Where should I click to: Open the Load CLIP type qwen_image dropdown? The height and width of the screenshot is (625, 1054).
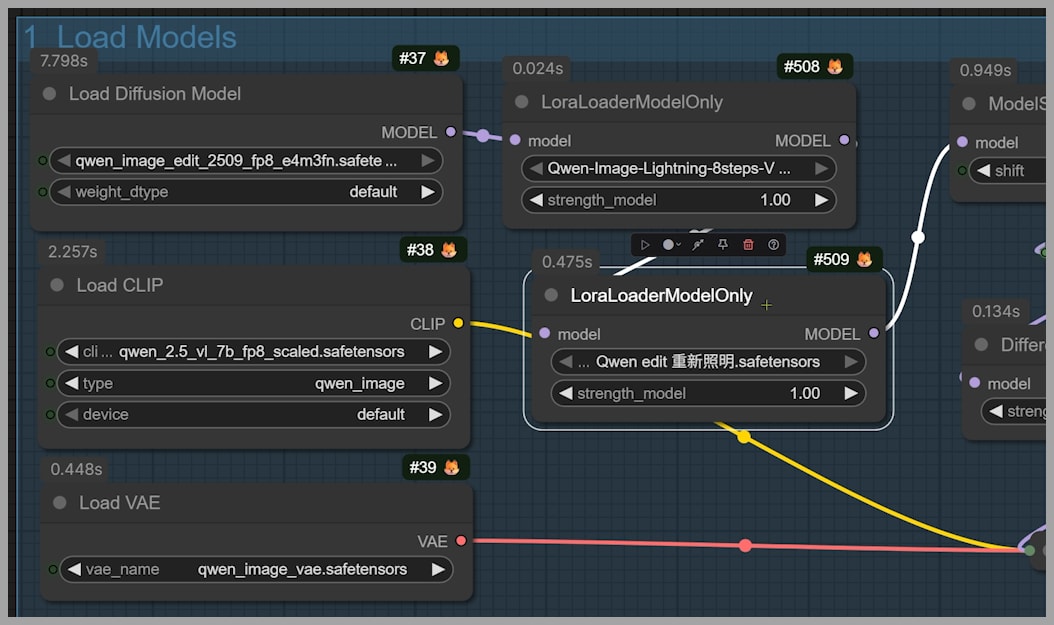(x=253, y=383)
